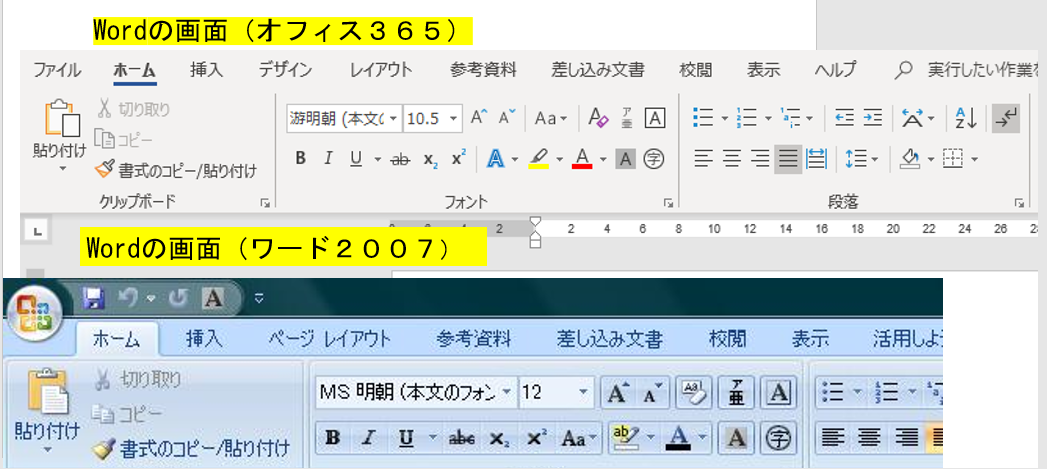Click Enclosed Characters icon in Office 365
This screenshot has width=1047, height=469.
coord(653,159)
